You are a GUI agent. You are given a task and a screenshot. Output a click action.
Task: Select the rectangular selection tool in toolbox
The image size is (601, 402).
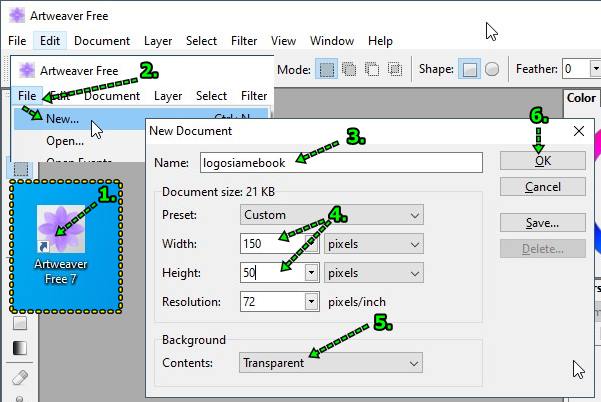(21, 169)
